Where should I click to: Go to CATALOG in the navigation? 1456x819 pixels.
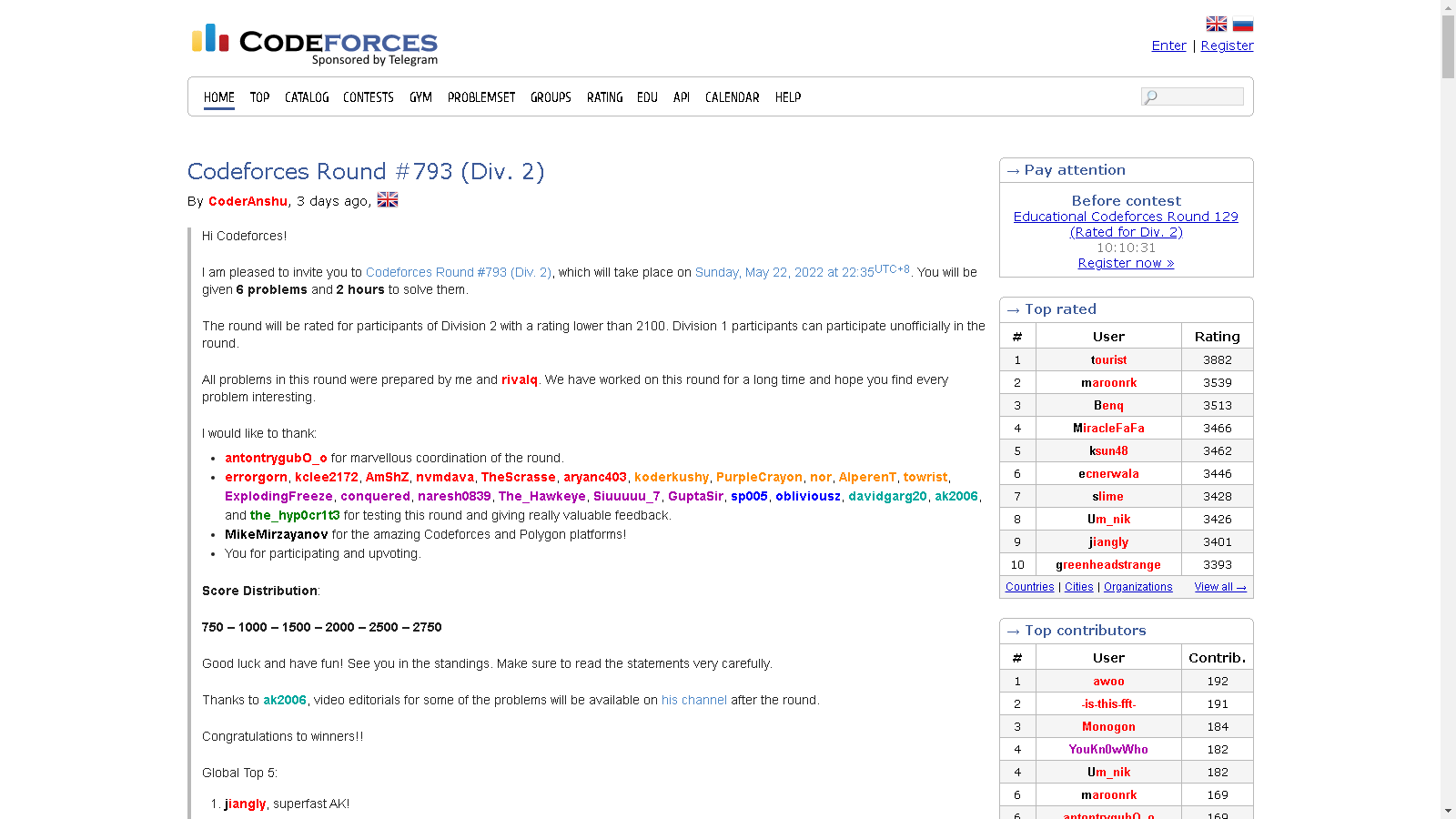coord(307,97)
